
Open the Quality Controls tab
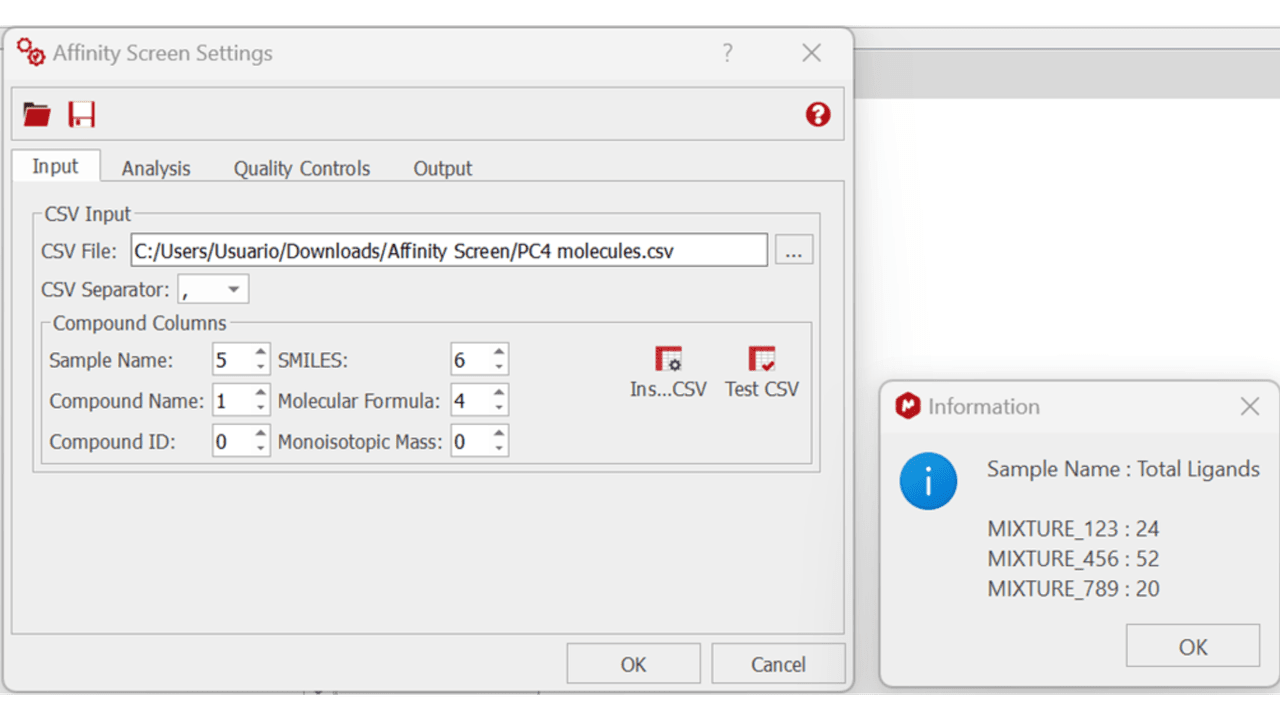point(302,169)
